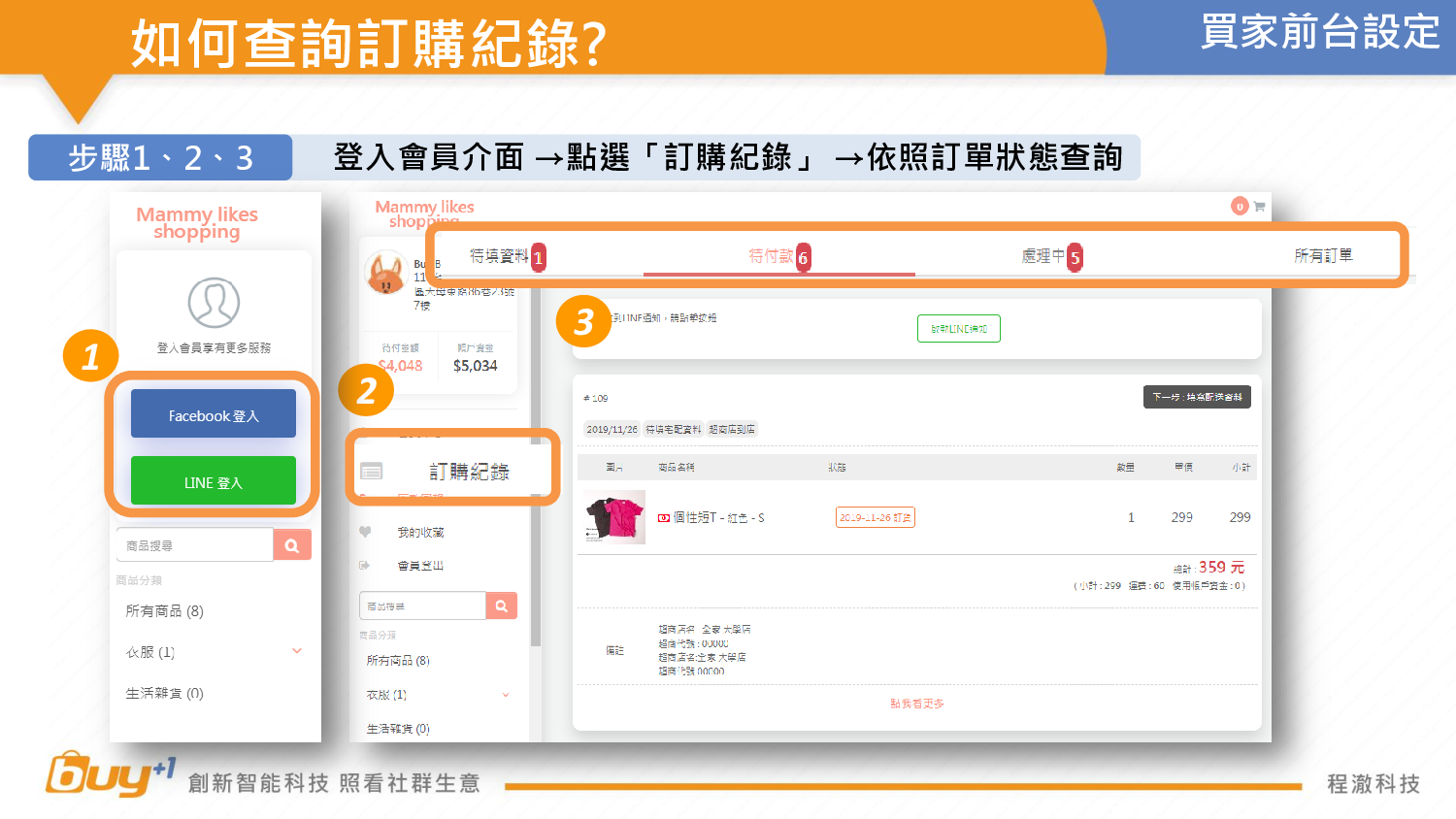This screenshot has height=819, width=1456.
Task: Open the 處理中 orders tab
Action: tap(1044, 256)
